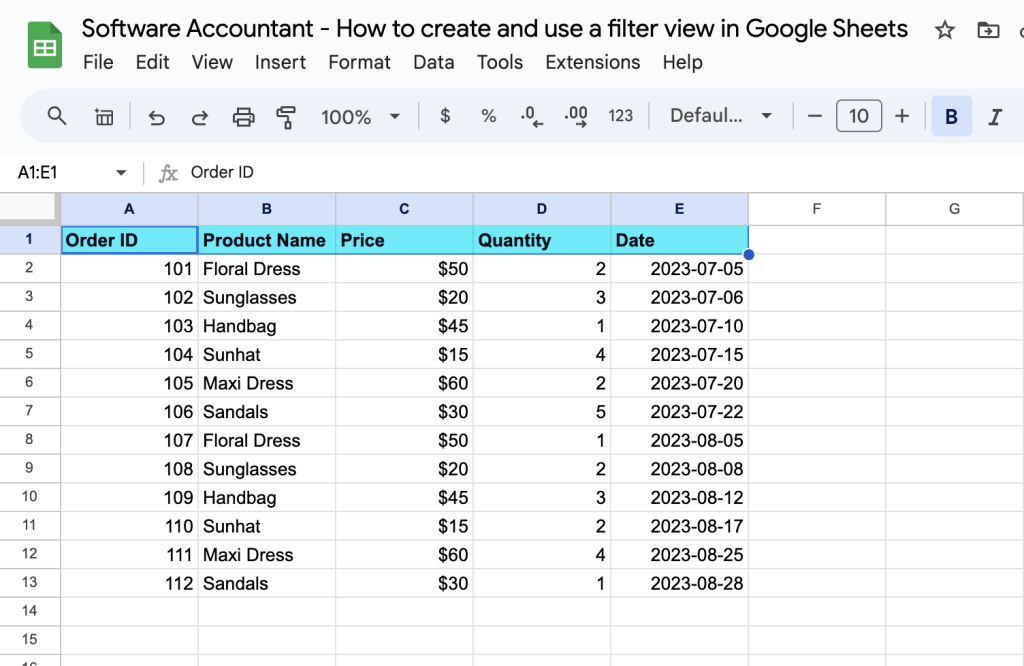Open the Google Sheets home icon
This screenshot has width=1024, height=666.
(44, 45)
